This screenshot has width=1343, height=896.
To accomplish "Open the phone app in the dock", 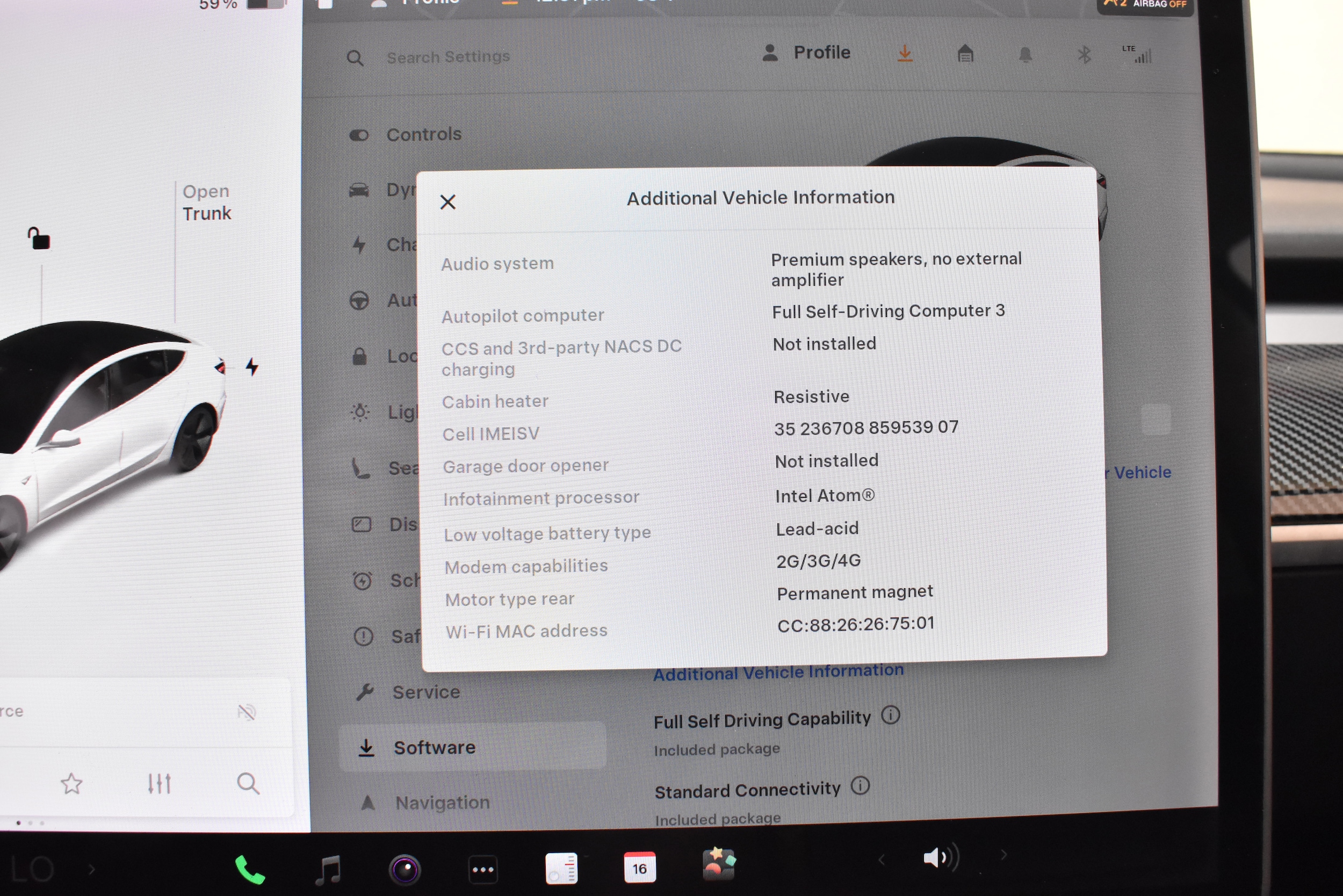I will click(250, 870).
